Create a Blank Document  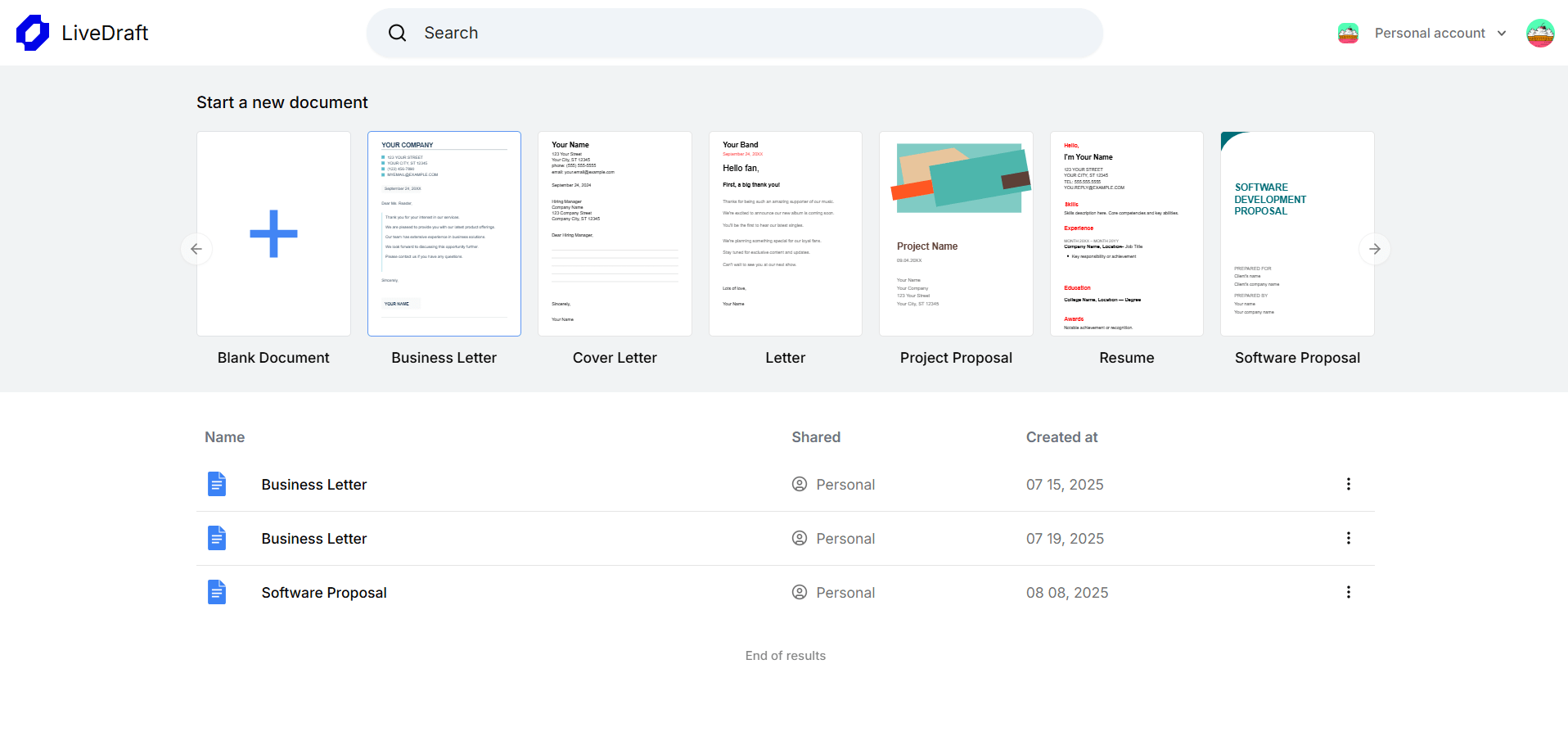[273, 233]
